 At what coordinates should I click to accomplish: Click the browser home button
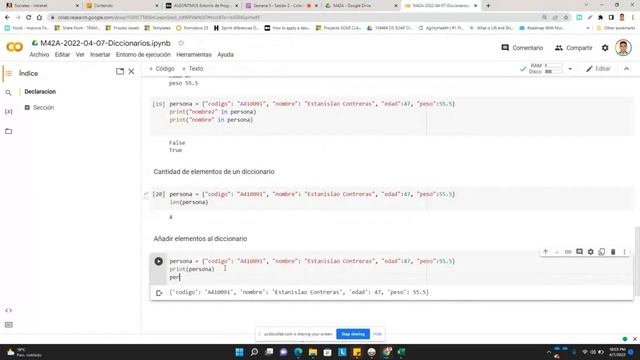click(39, 18)
